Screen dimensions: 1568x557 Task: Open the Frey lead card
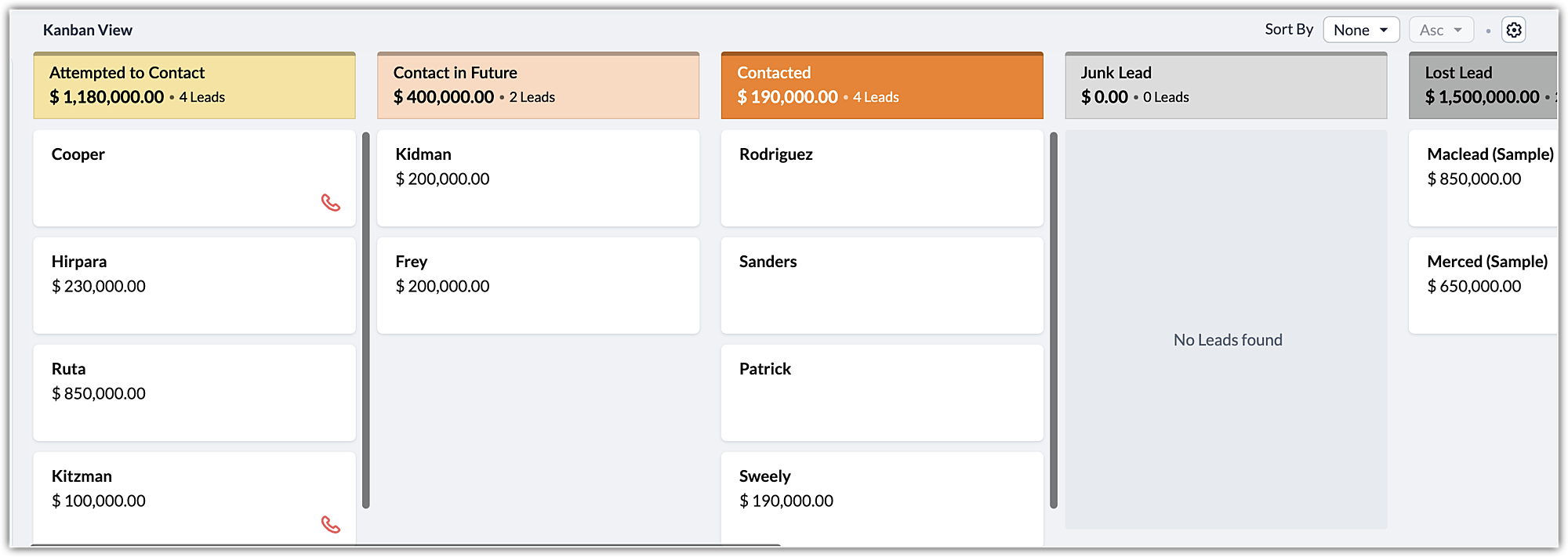coord(538,285)
